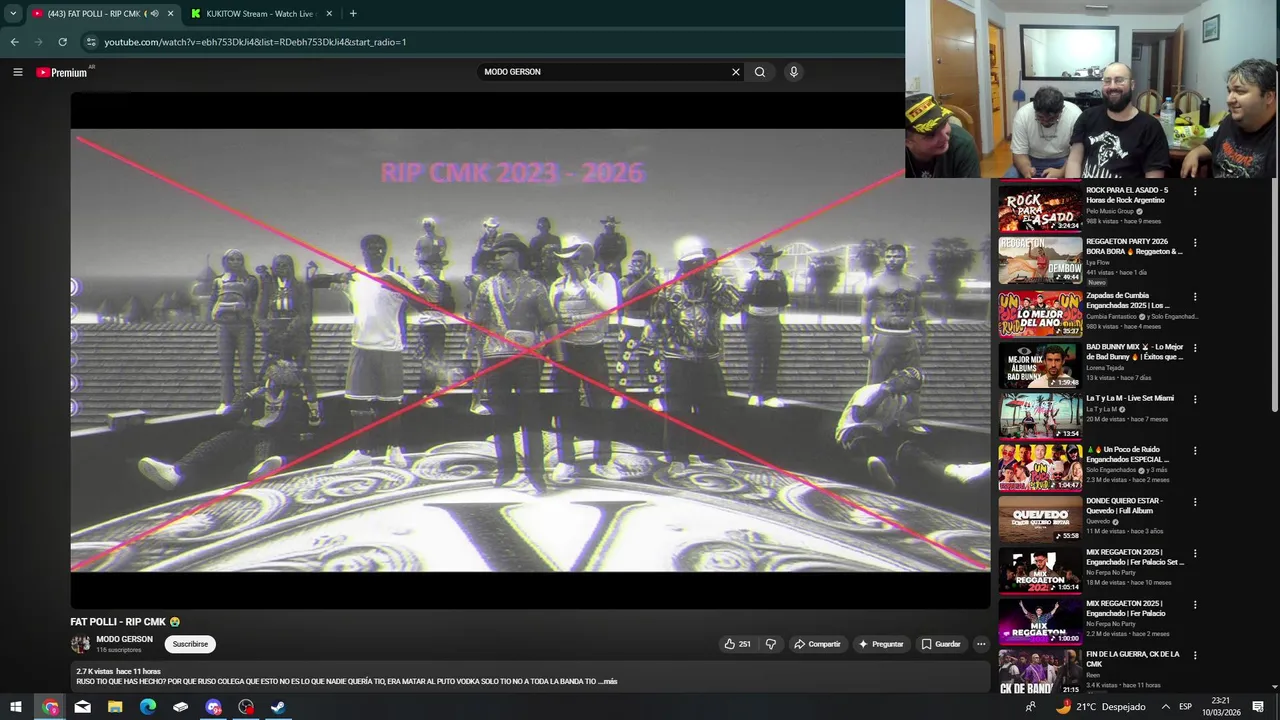
Task: Open options menu for Bad Bunny Mix
Action: click(x=1194, y=348)
